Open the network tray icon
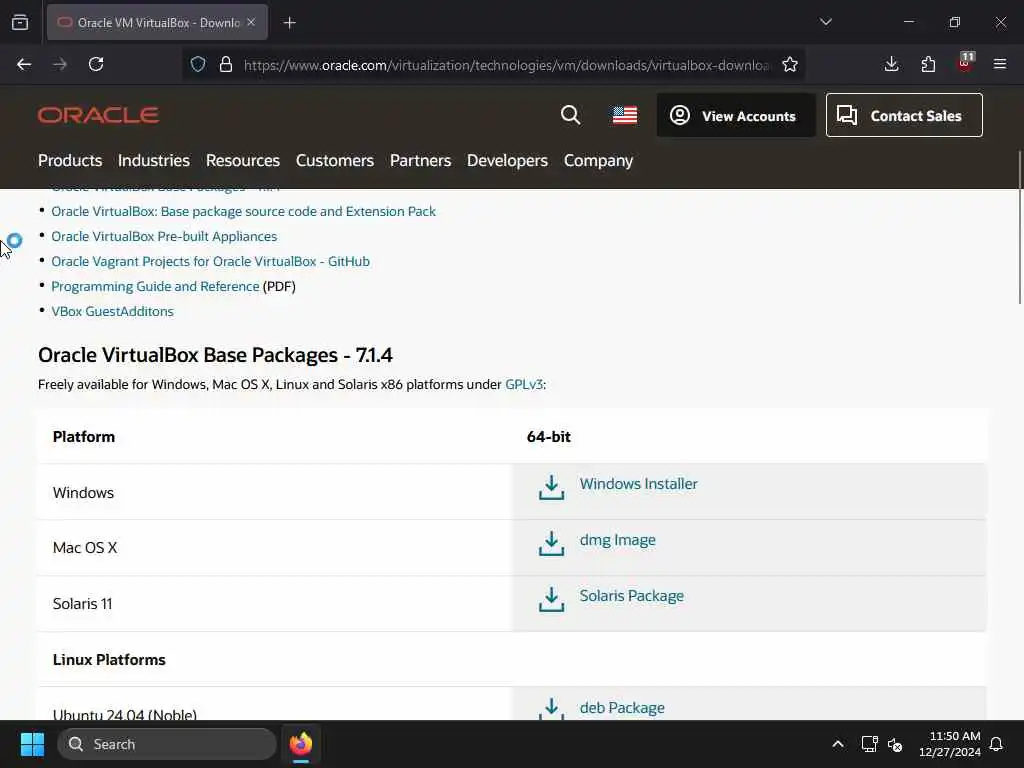1024x768 pixels. pyautogui.click(x=869, y=744)
